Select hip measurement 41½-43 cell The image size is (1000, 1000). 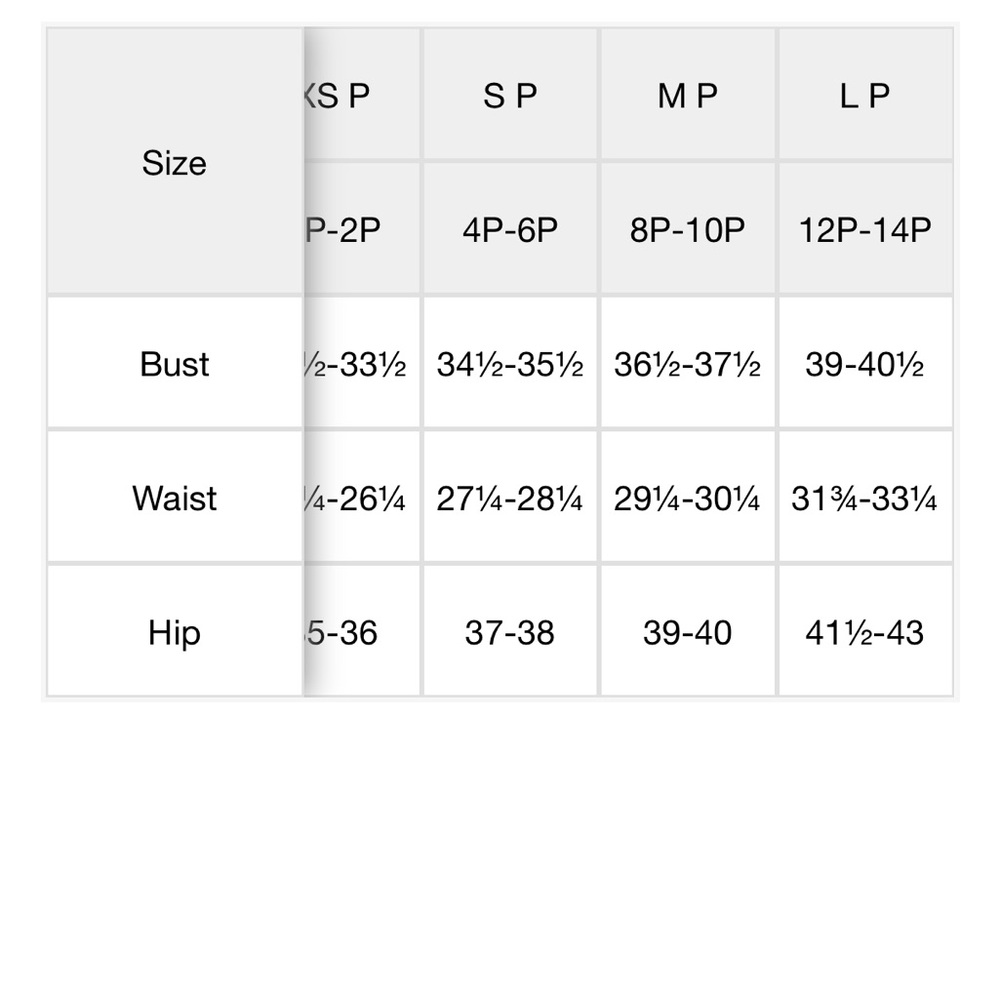pos(865,631)
